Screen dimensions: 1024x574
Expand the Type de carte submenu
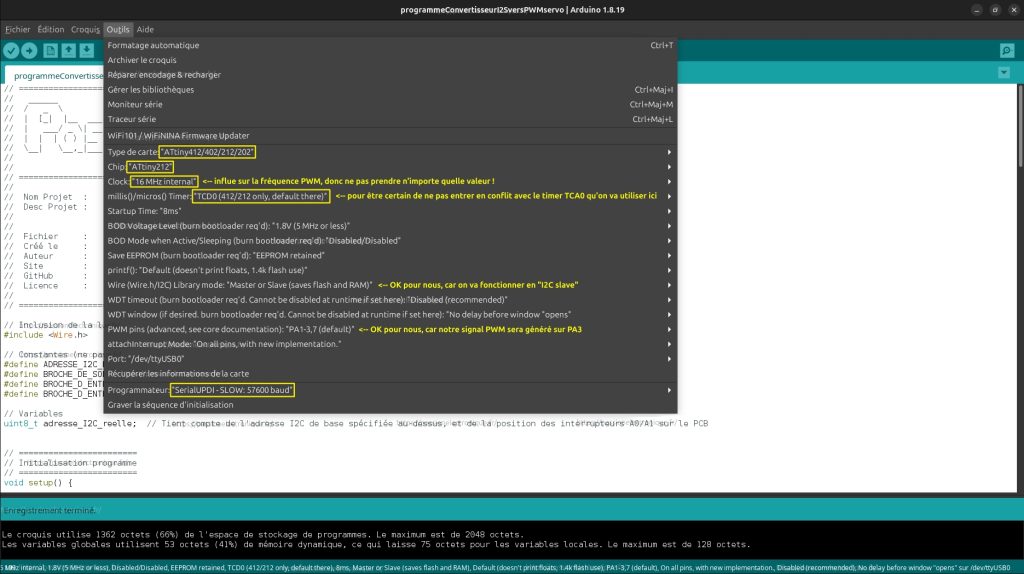click(390, 151)
